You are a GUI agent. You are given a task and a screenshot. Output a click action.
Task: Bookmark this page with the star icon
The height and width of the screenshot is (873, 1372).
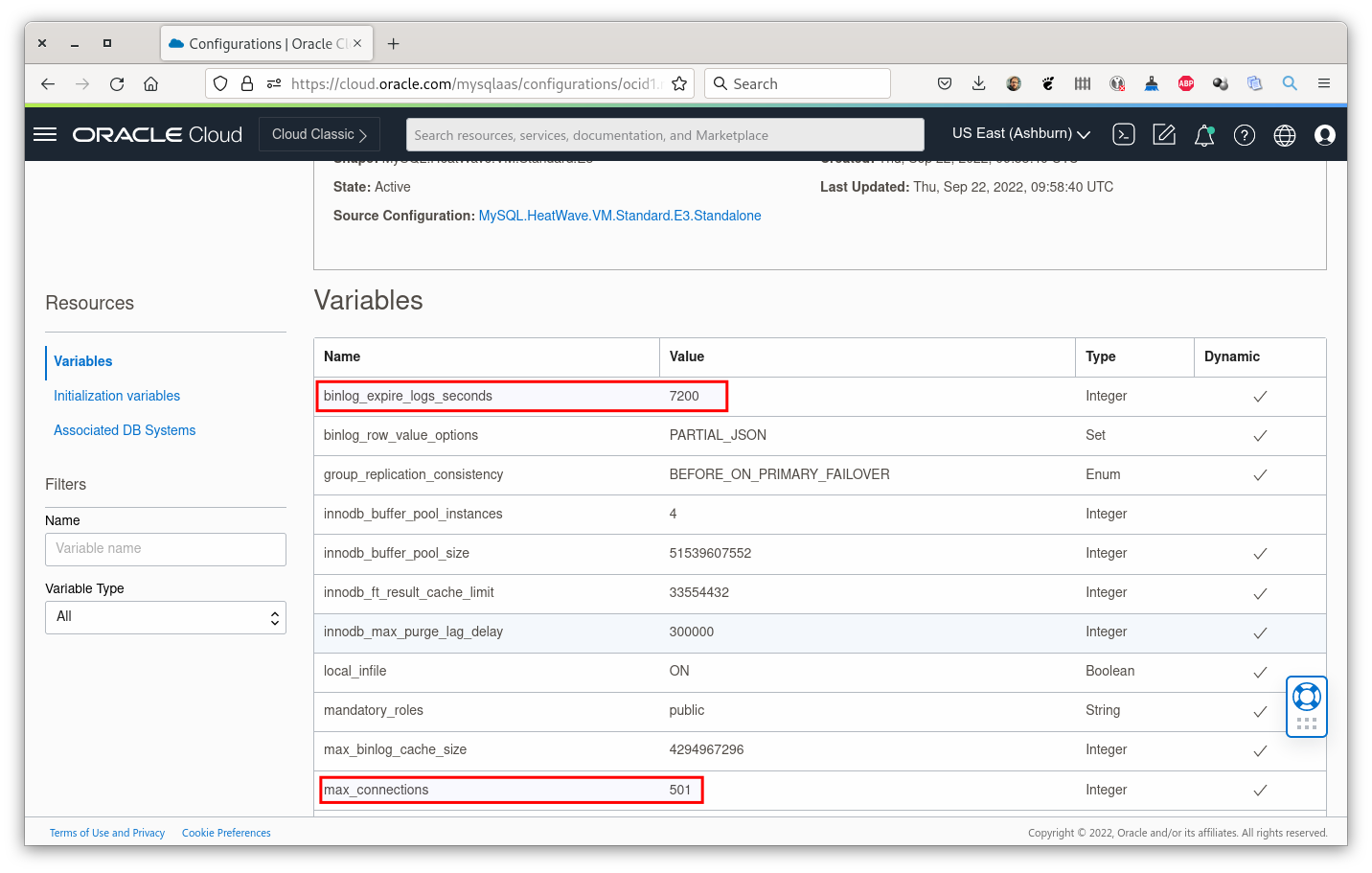(x=679, y=84)
